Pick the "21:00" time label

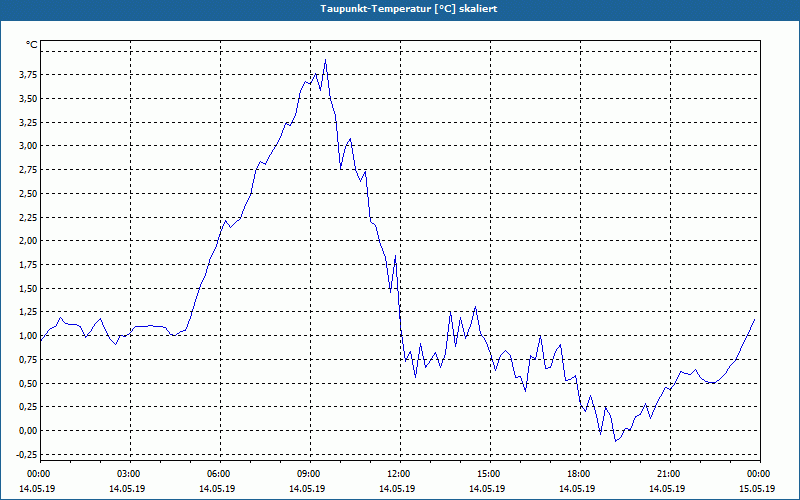668,474
